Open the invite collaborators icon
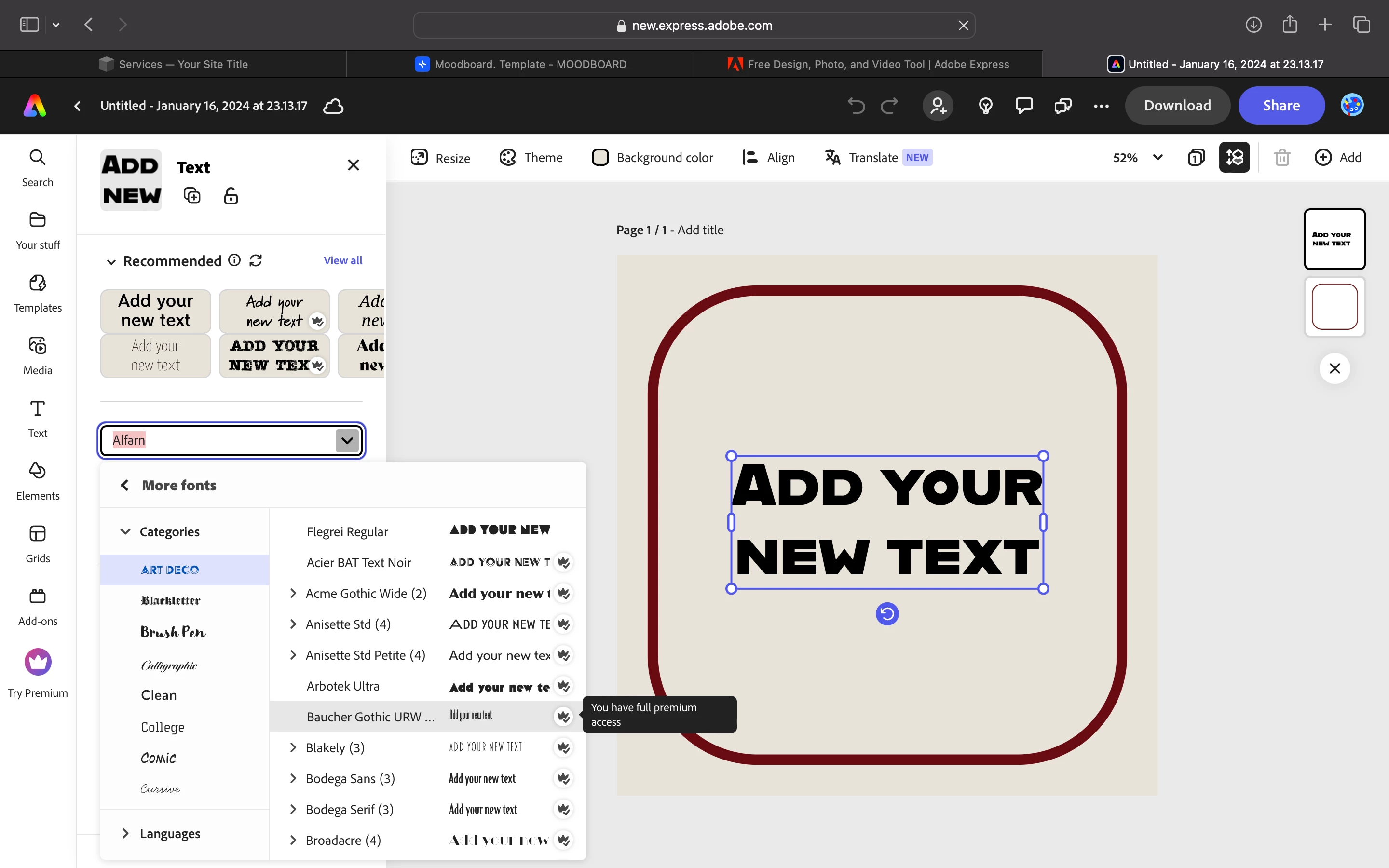Image resolution: width=1389 pixels, height=868 pixels. click(x=938, y=106)
